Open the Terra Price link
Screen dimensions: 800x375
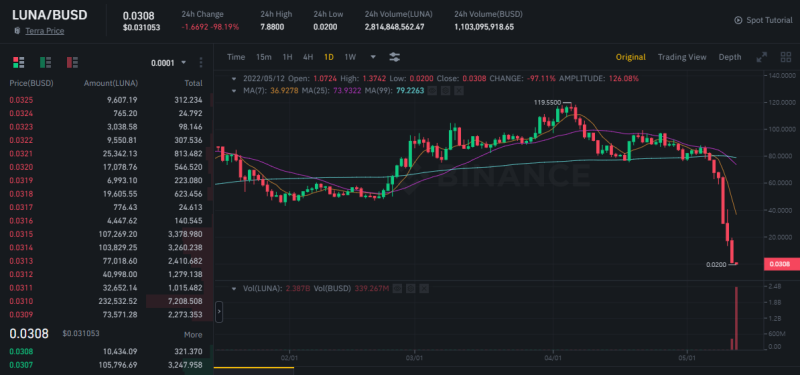[x=45, y=31]
